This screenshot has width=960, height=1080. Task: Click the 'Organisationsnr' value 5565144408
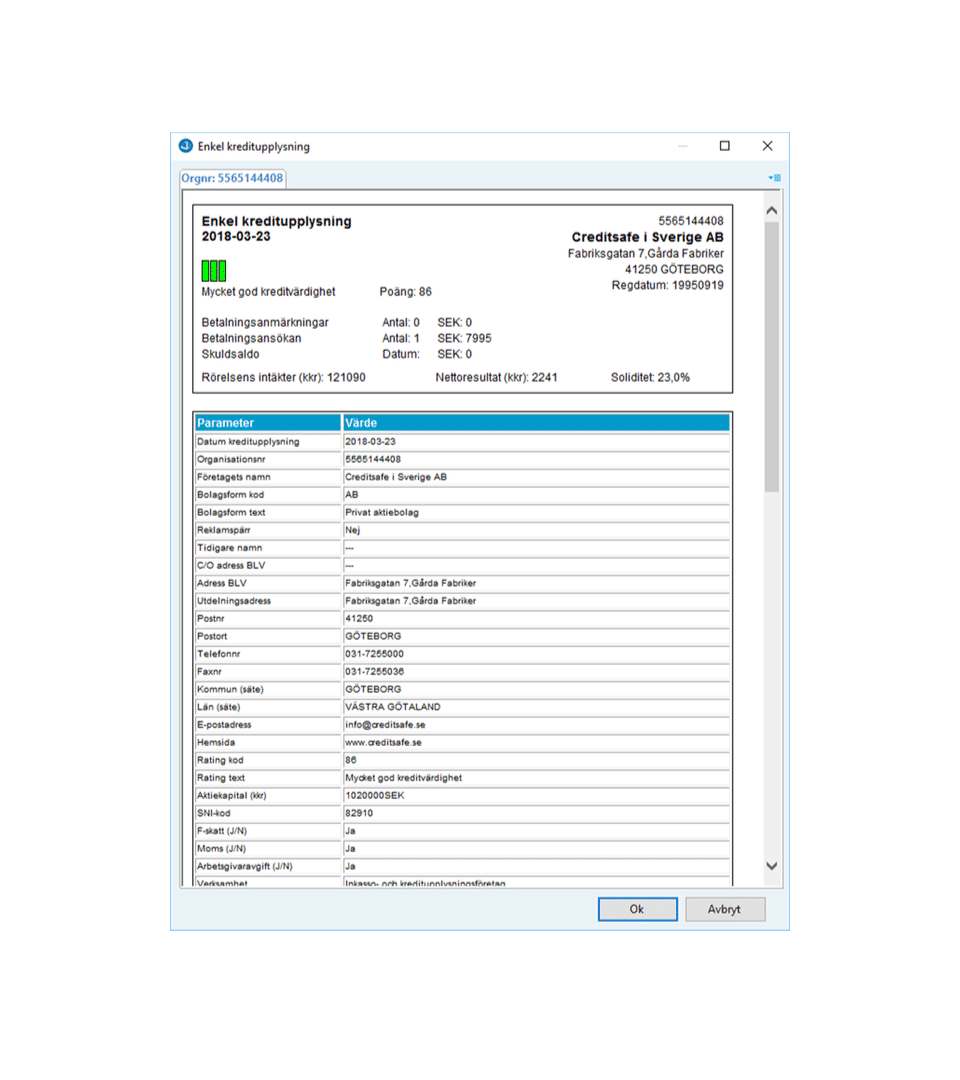coord(536,459)
